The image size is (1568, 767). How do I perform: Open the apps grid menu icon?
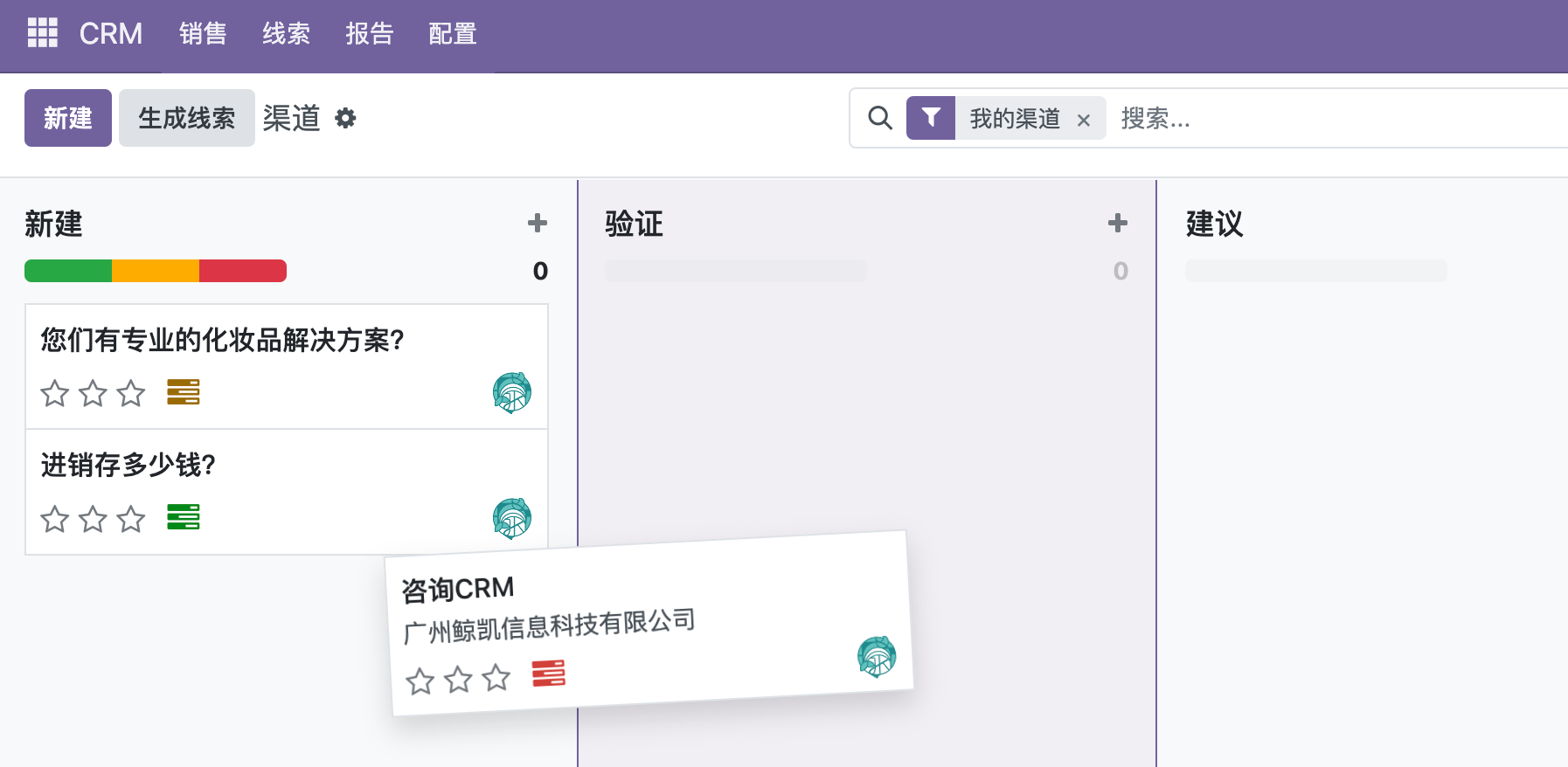[x=42, y=33]
